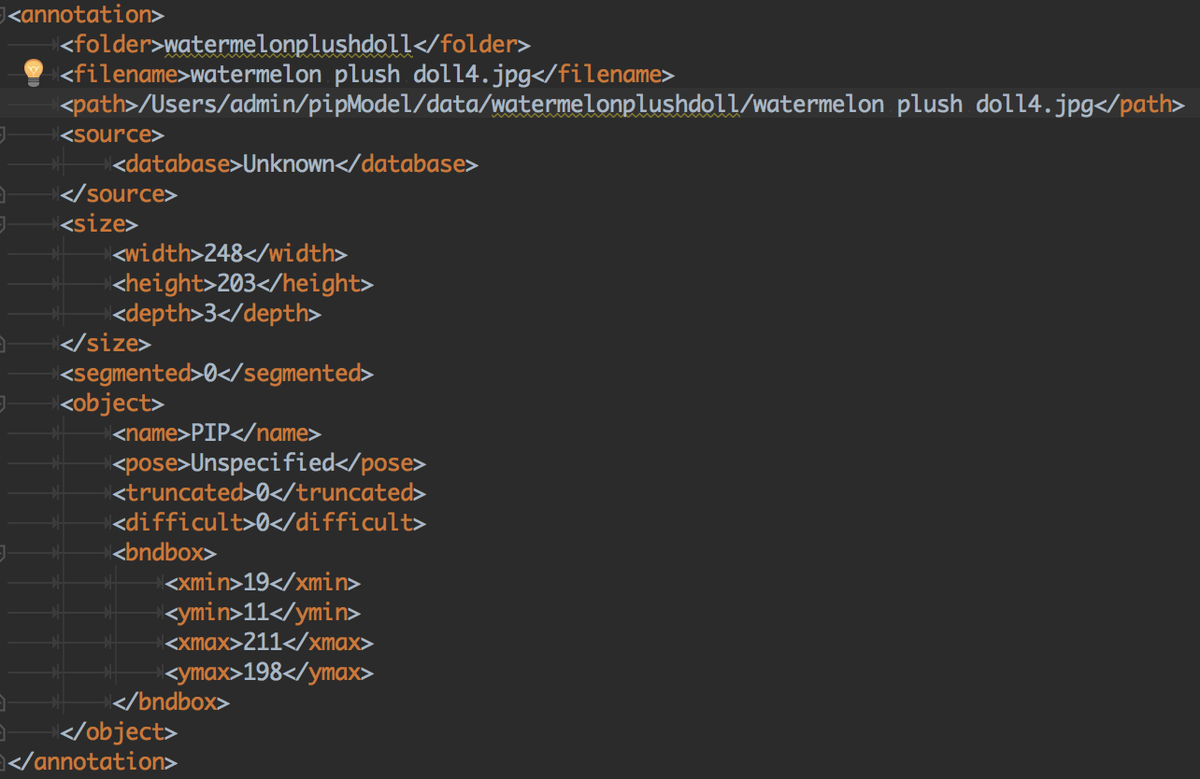Screen dimensions: 1200x779
Task: Collapse the source element fold marker
Action: pyautogui.click(x=3, y=134)
